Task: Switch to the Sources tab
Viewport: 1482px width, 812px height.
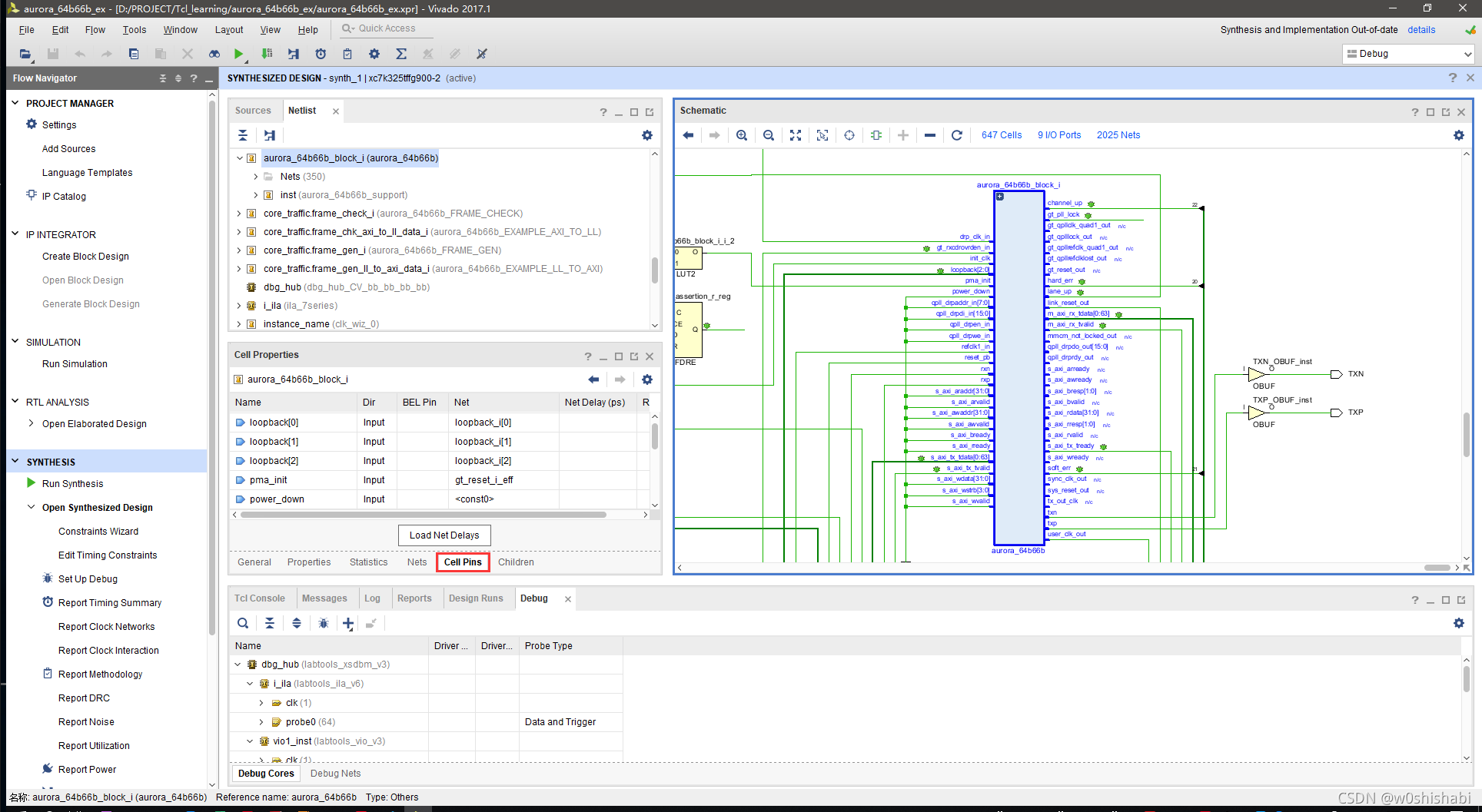Action: click(253, 111)
